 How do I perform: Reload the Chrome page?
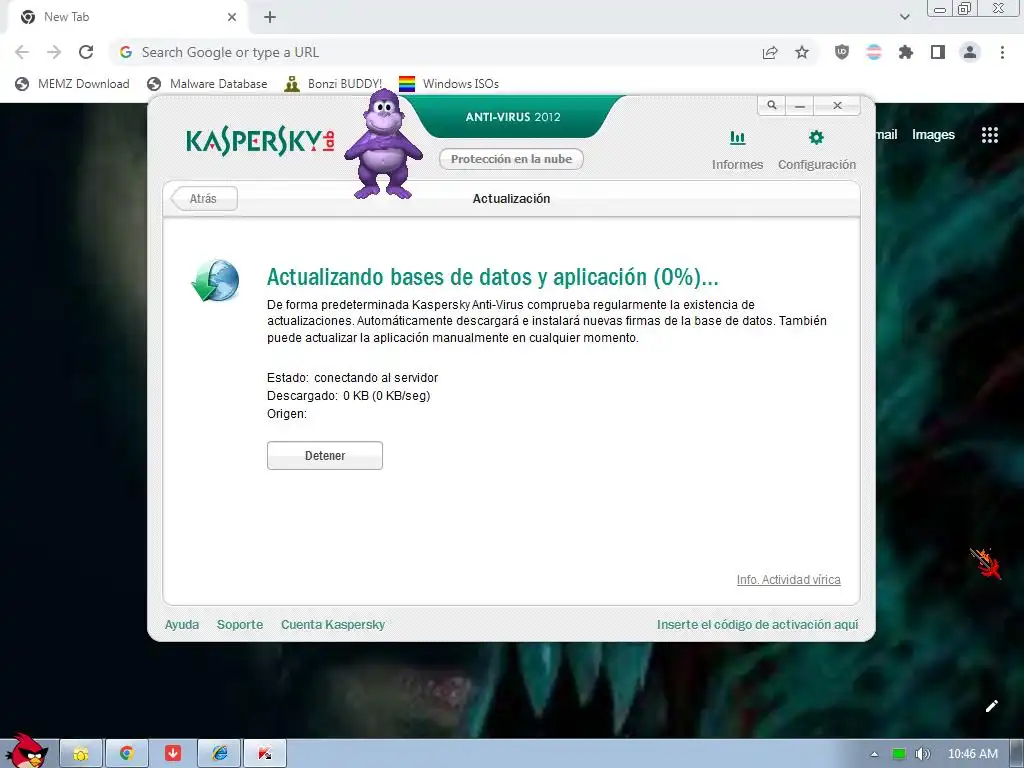(86, 52)
